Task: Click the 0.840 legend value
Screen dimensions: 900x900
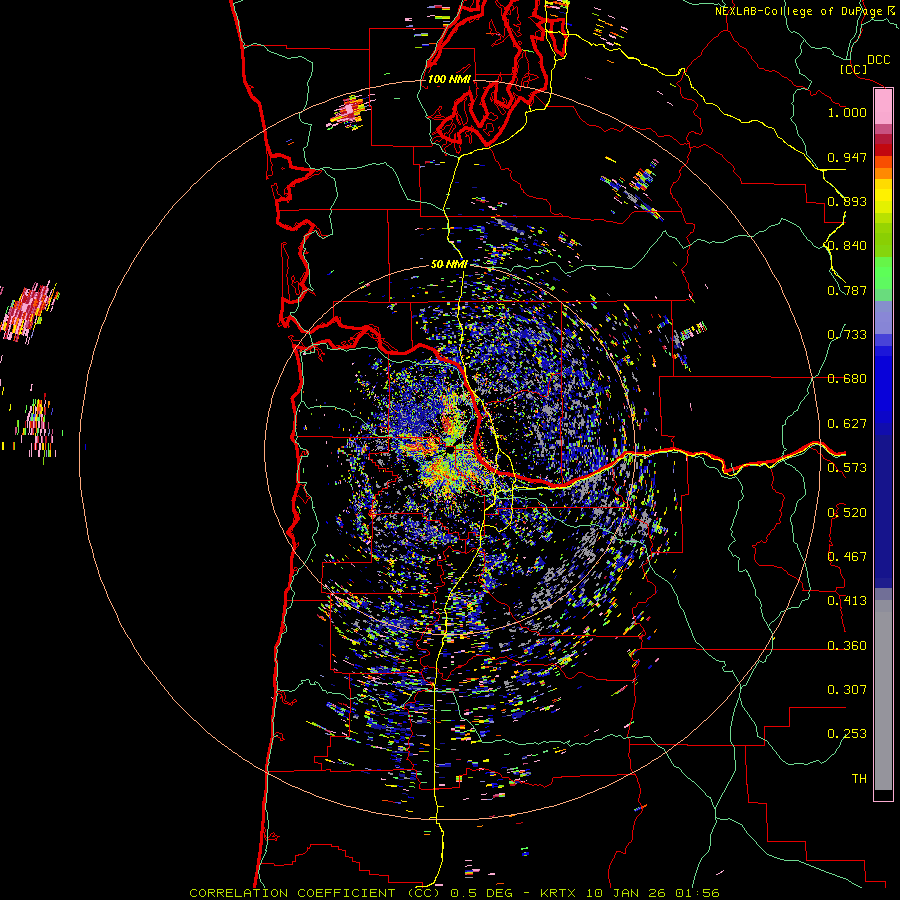Action: [x=847, y=246]
